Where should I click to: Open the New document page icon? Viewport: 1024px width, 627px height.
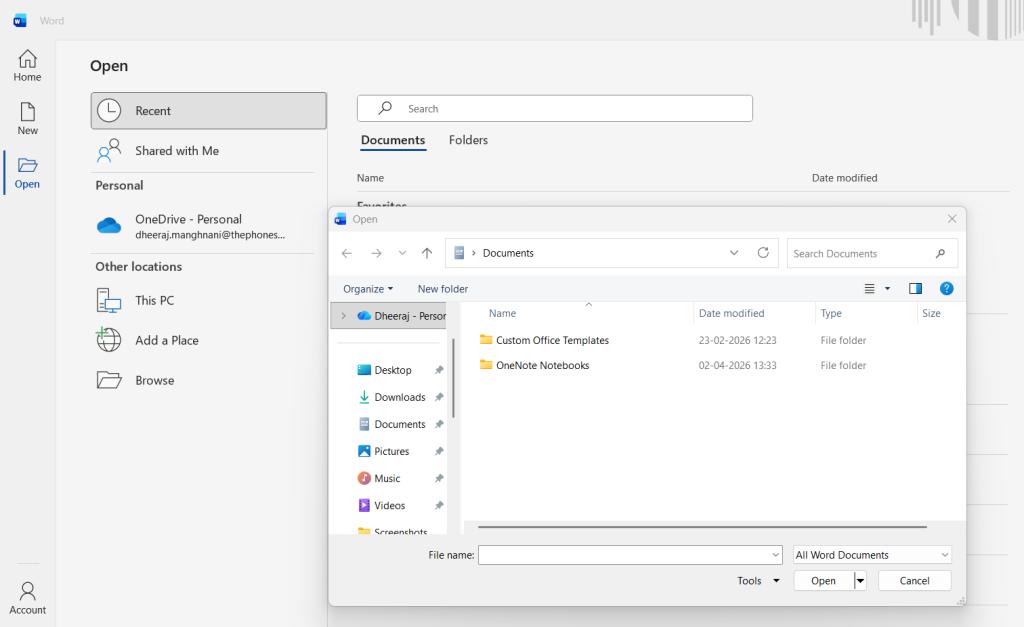pyautogui.click(x=27, y=112)
